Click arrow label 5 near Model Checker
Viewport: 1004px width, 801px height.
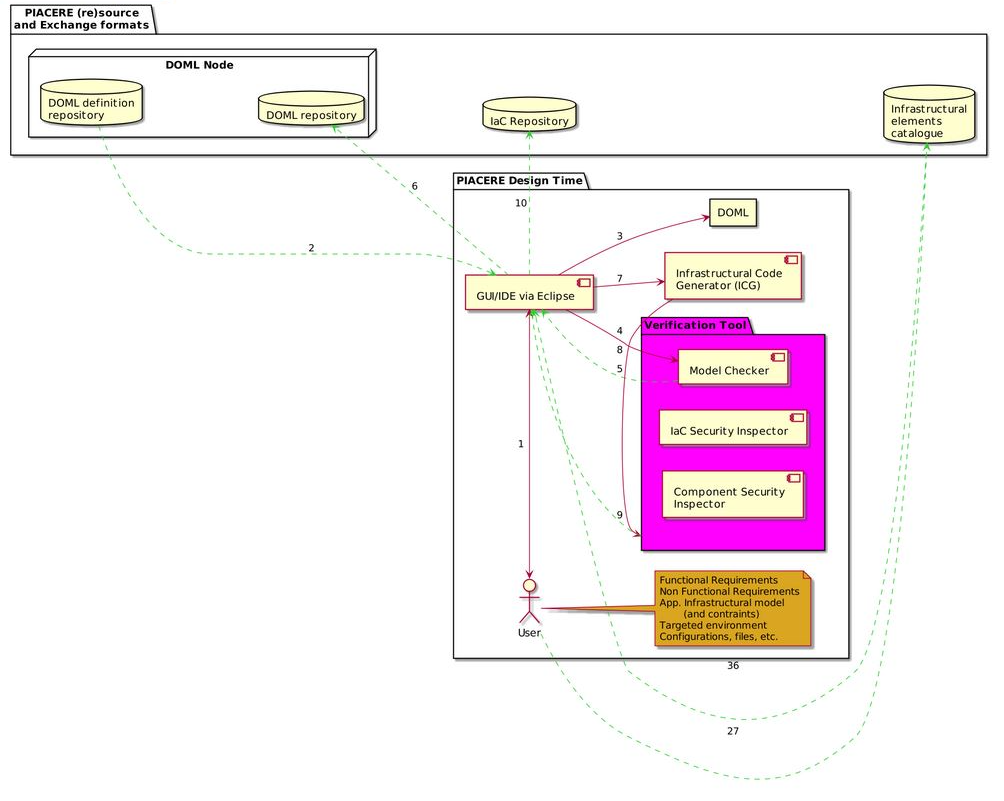tap(619, 369)
